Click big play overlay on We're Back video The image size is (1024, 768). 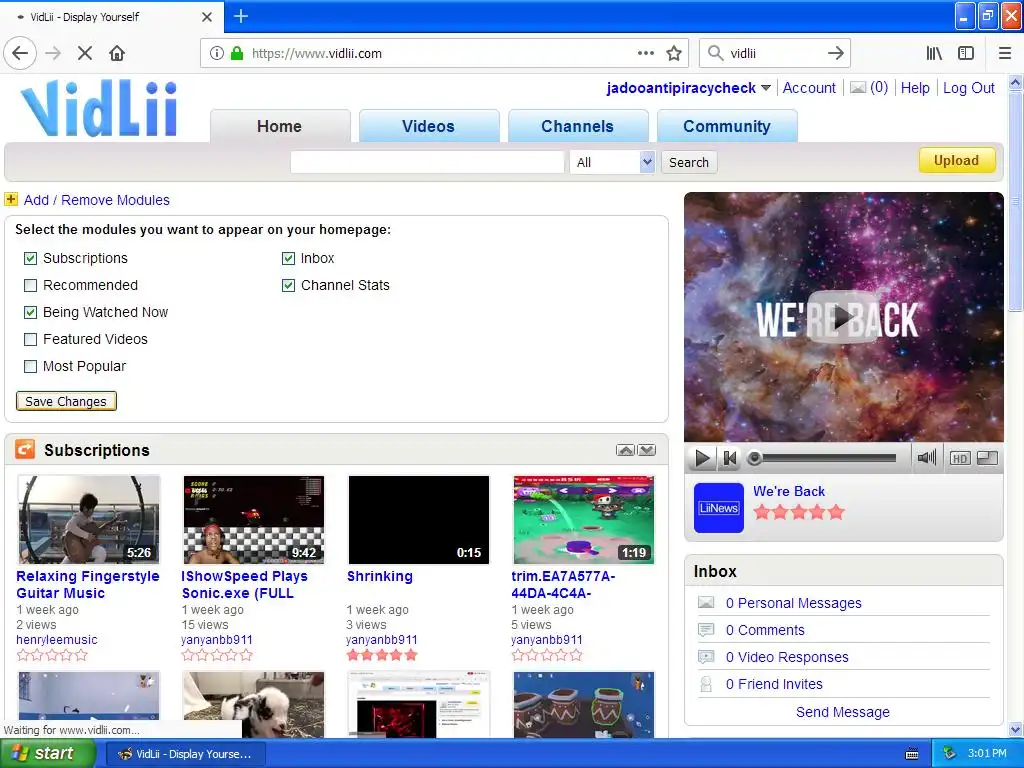(843, 317)
